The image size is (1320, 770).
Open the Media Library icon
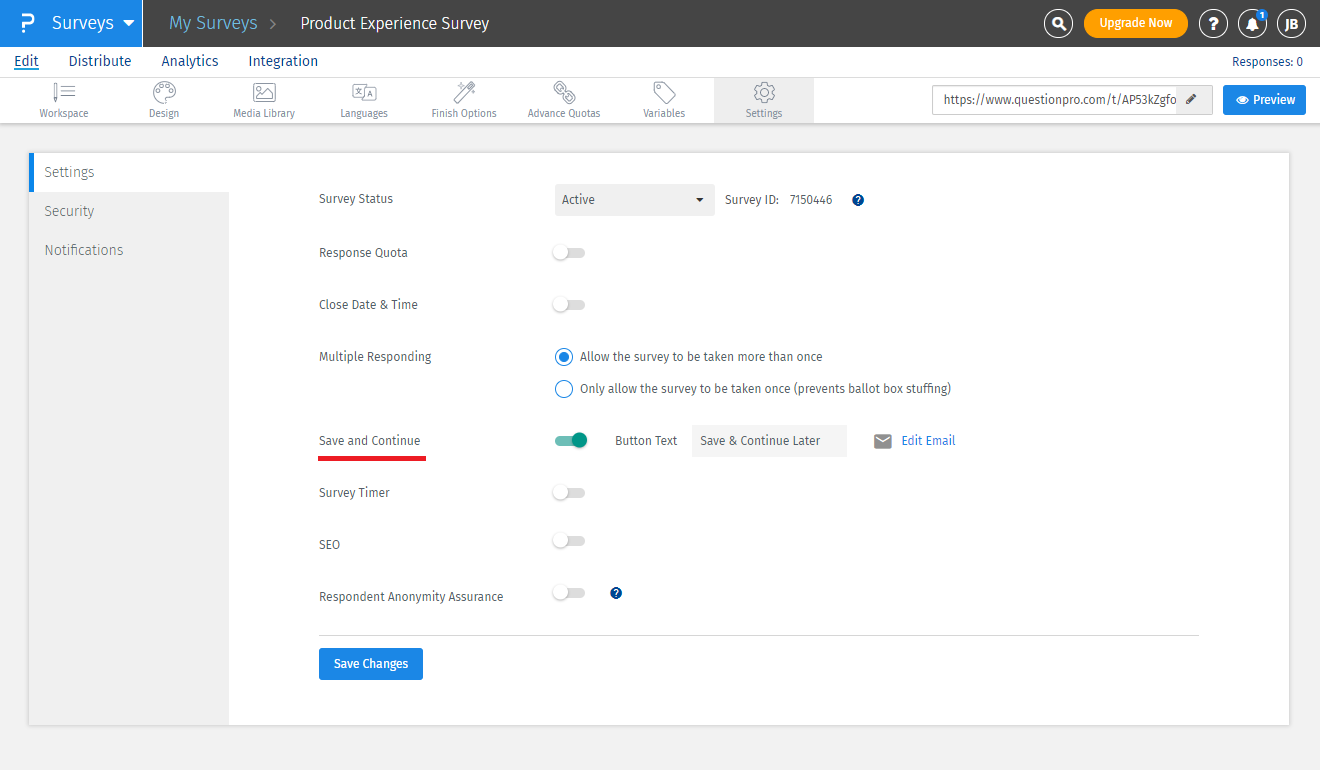(x=263, y=92)
